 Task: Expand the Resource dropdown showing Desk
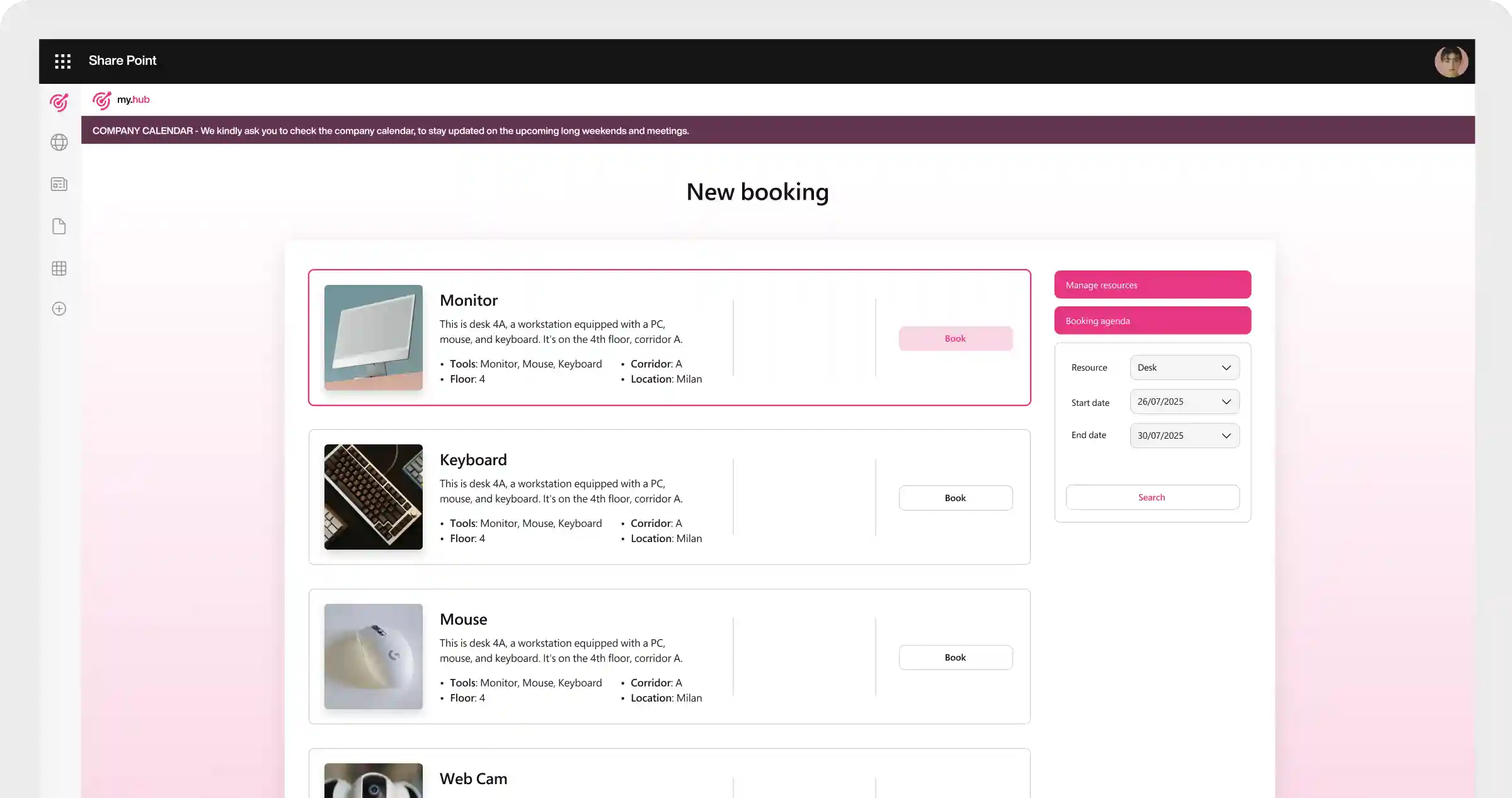pos(1184,367)
